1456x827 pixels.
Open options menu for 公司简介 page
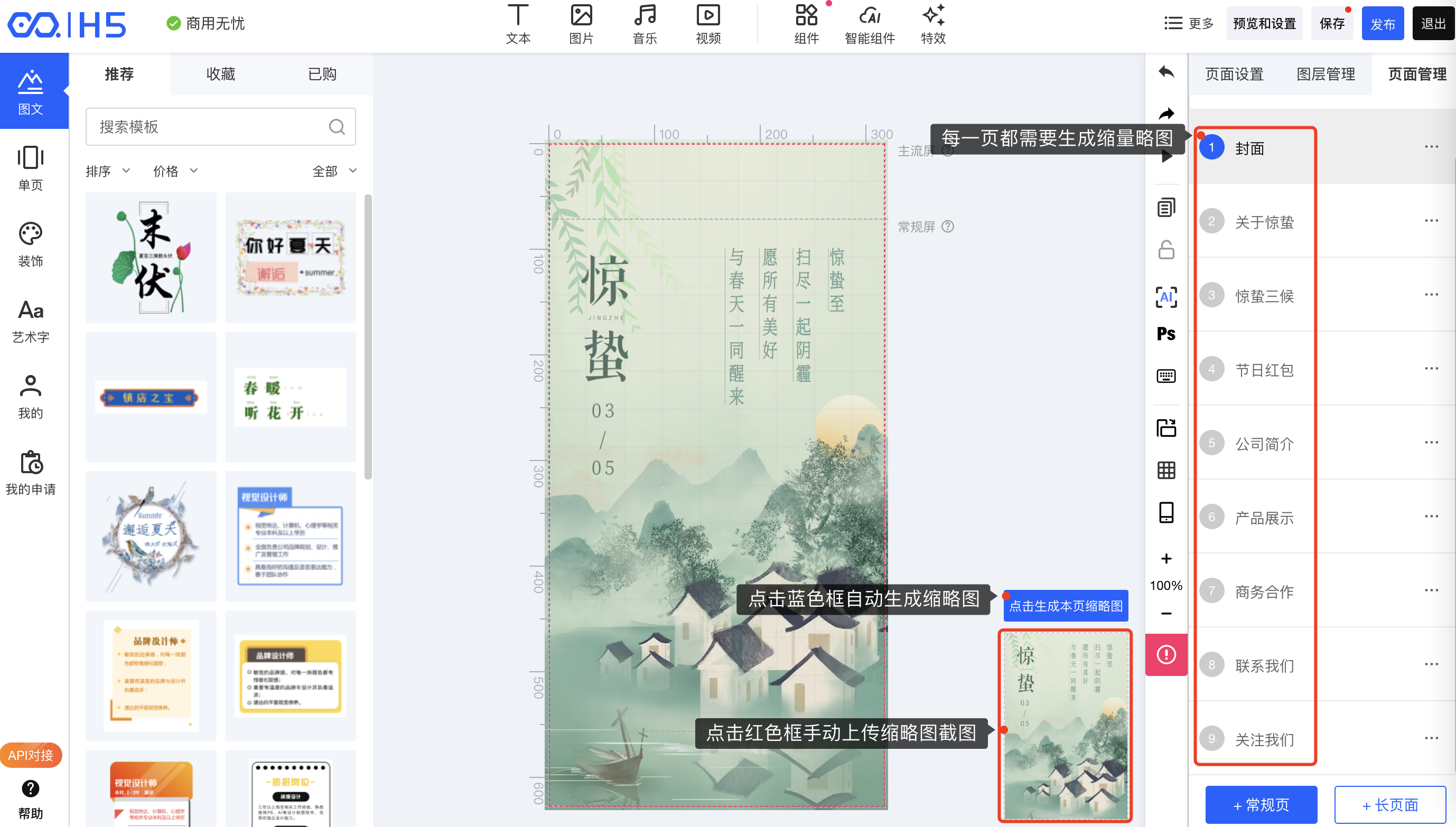(1431, 443)
